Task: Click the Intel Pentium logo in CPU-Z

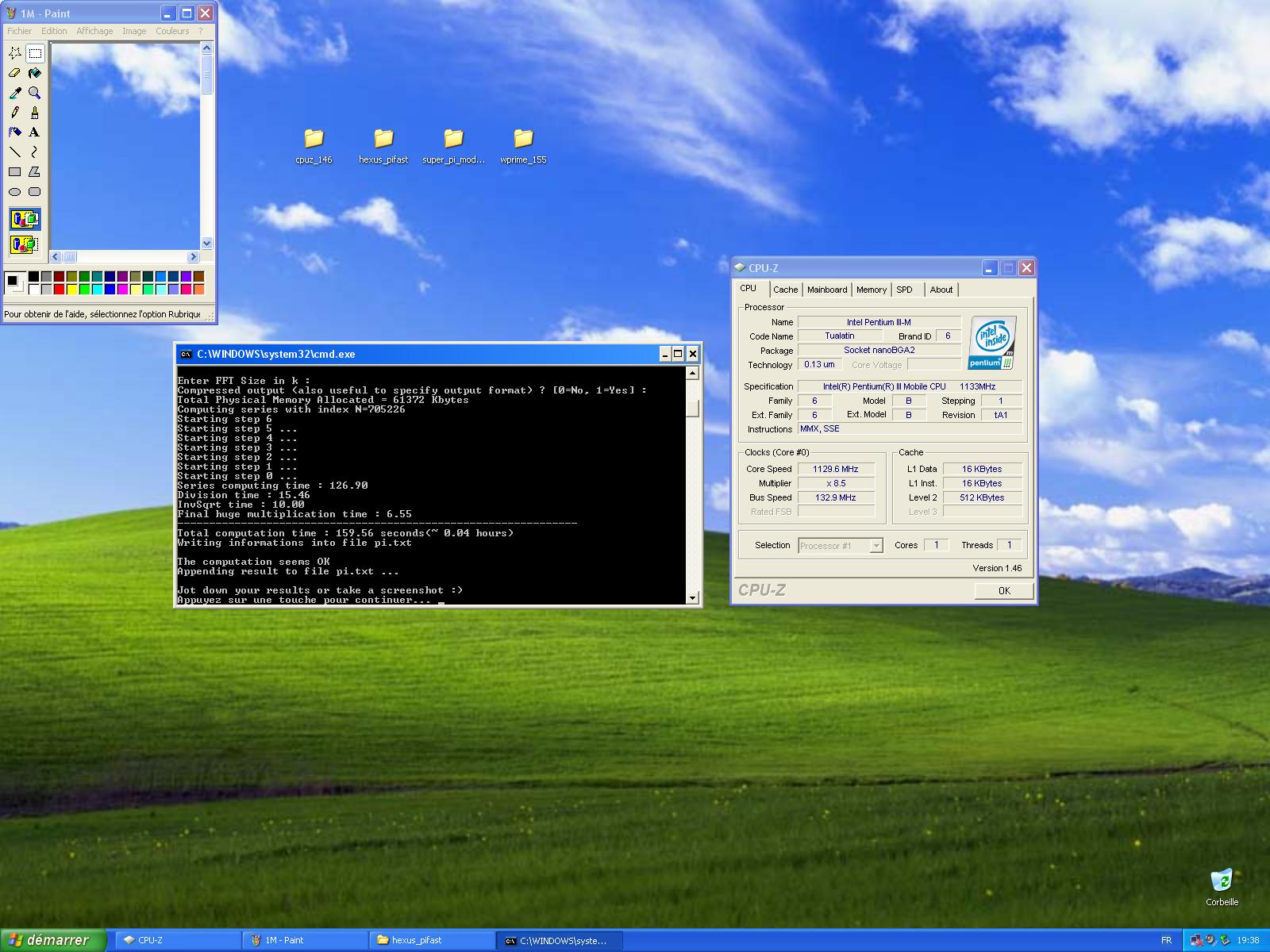Action: coord(992,343)
